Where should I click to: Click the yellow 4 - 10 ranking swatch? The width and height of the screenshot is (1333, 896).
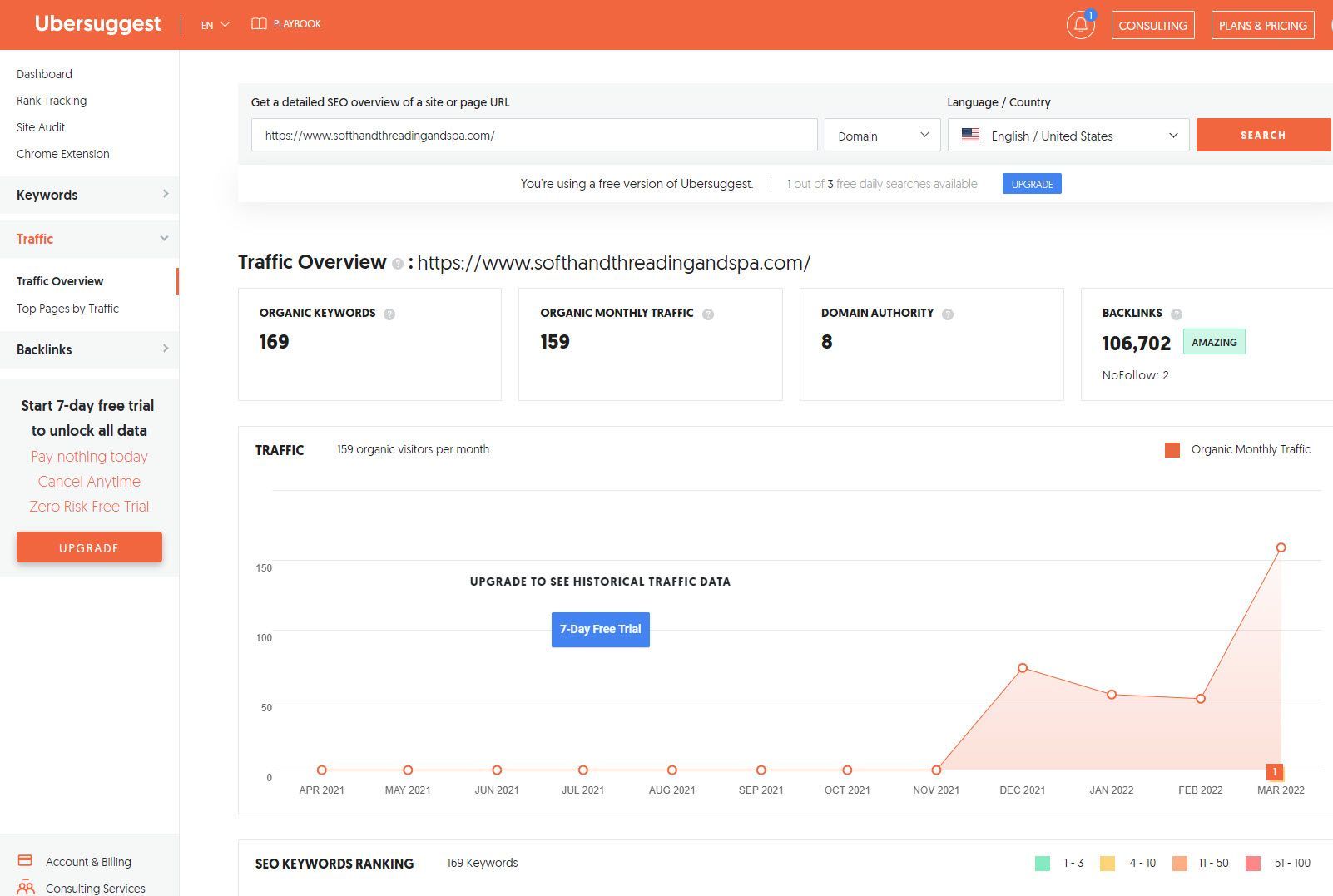(x=1107, y=864)
